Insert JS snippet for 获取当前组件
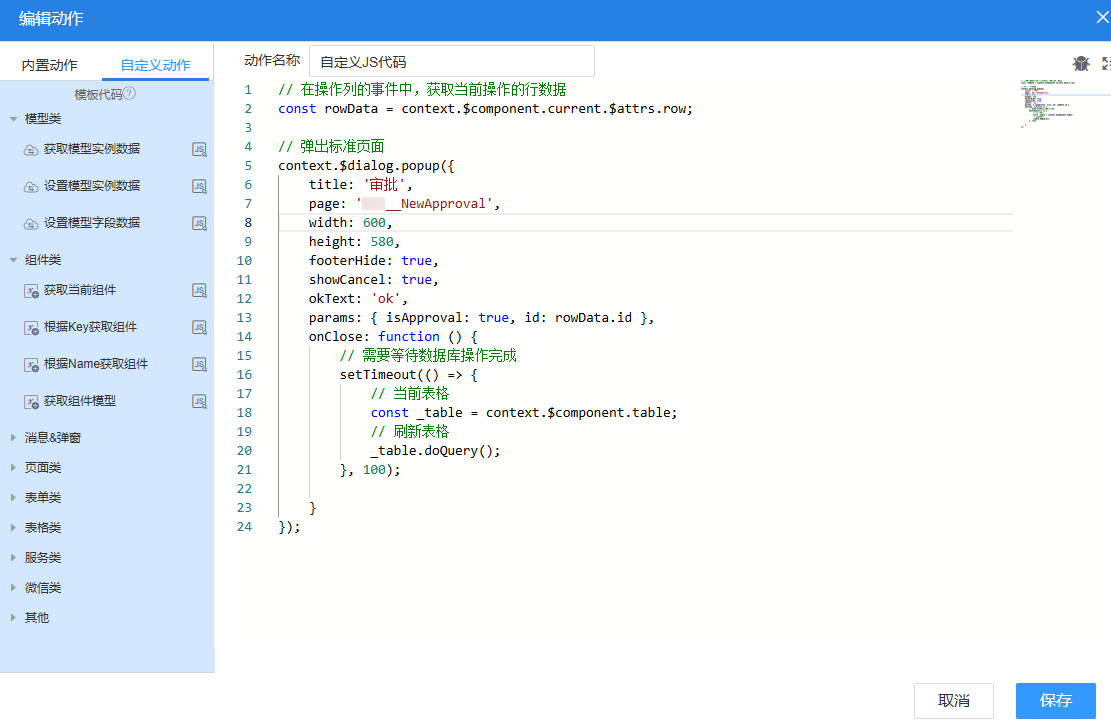The width and height of the screenshot is (1111, 725). tap(199, 291)
